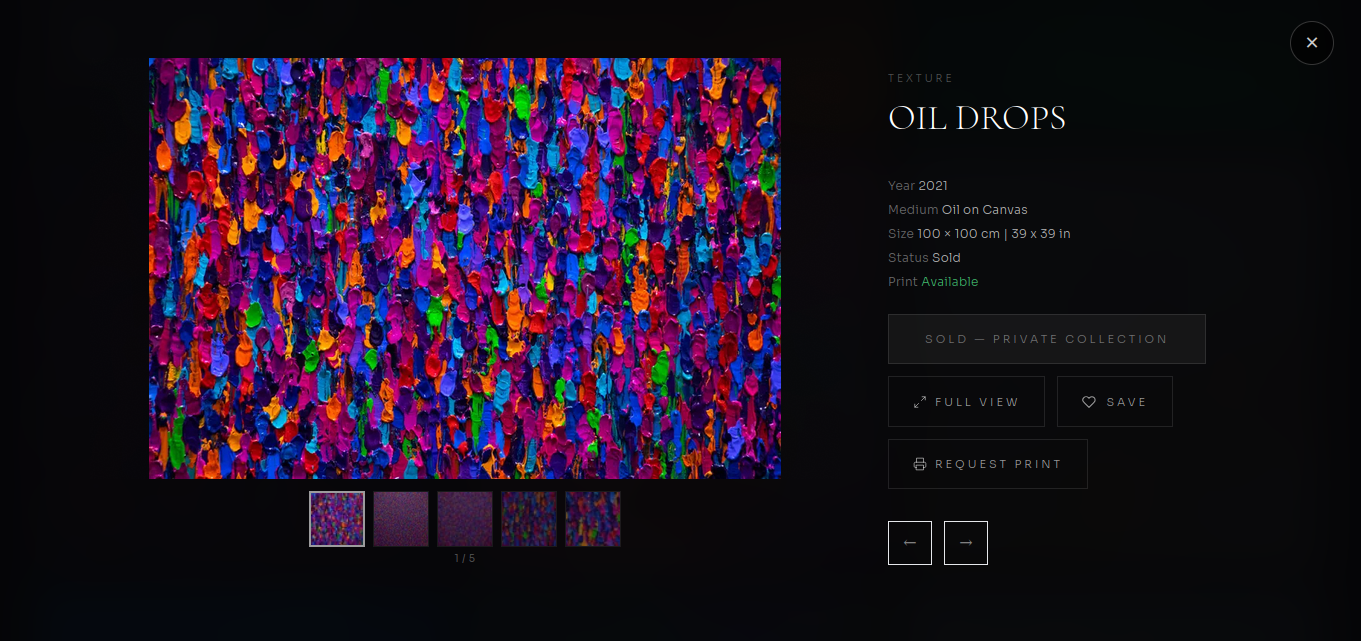Open the last thumbnail in the gallery strip

(593, 519)
